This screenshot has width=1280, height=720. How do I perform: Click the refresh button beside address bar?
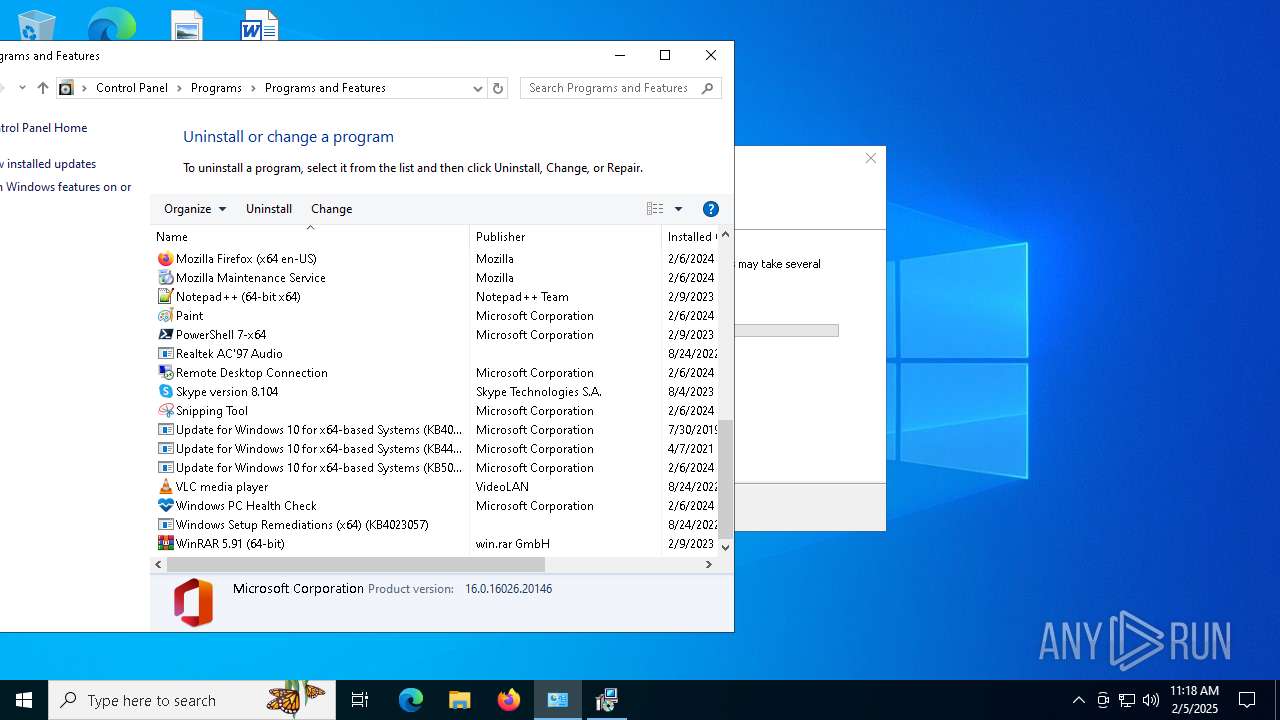(498, 88)
